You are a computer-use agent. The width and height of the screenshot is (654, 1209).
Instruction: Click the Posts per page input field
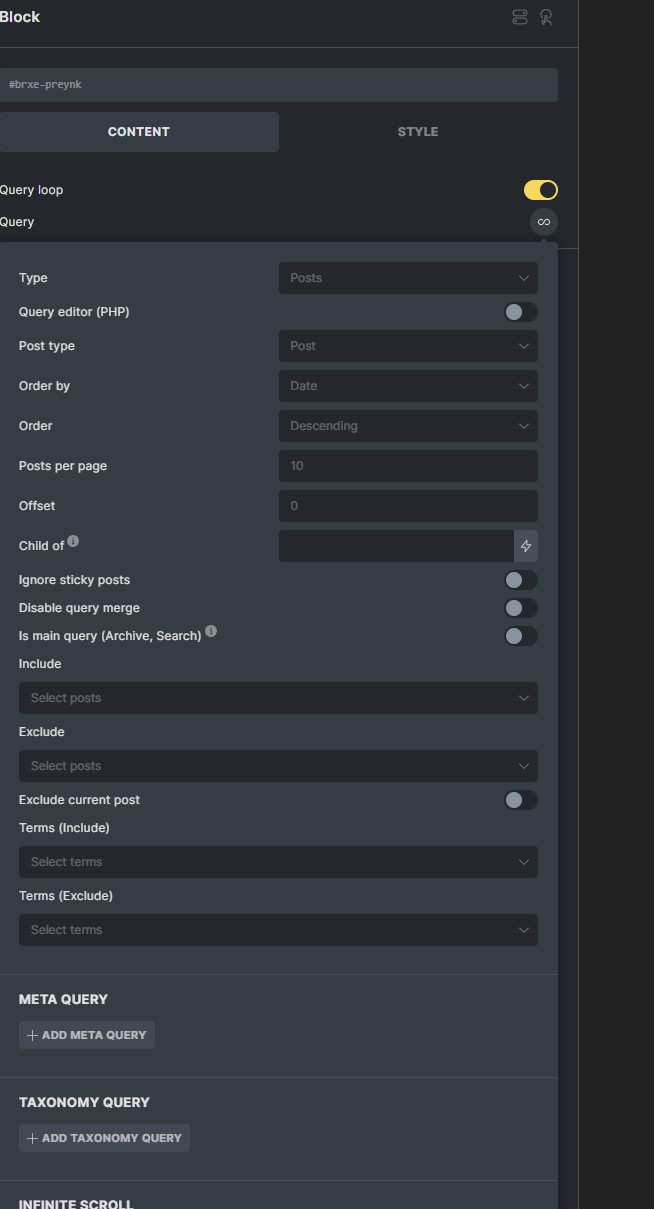click(408, 466)
